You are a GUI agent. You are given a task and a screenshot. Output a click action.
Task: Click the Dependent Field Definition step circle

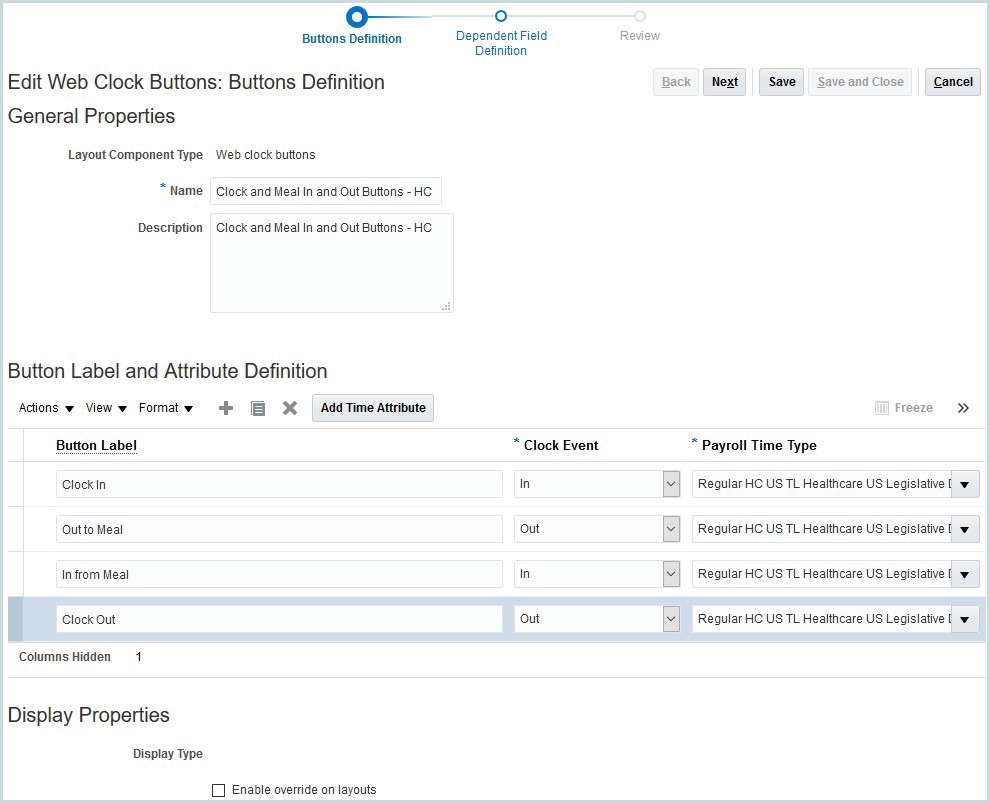coord(500,17)
